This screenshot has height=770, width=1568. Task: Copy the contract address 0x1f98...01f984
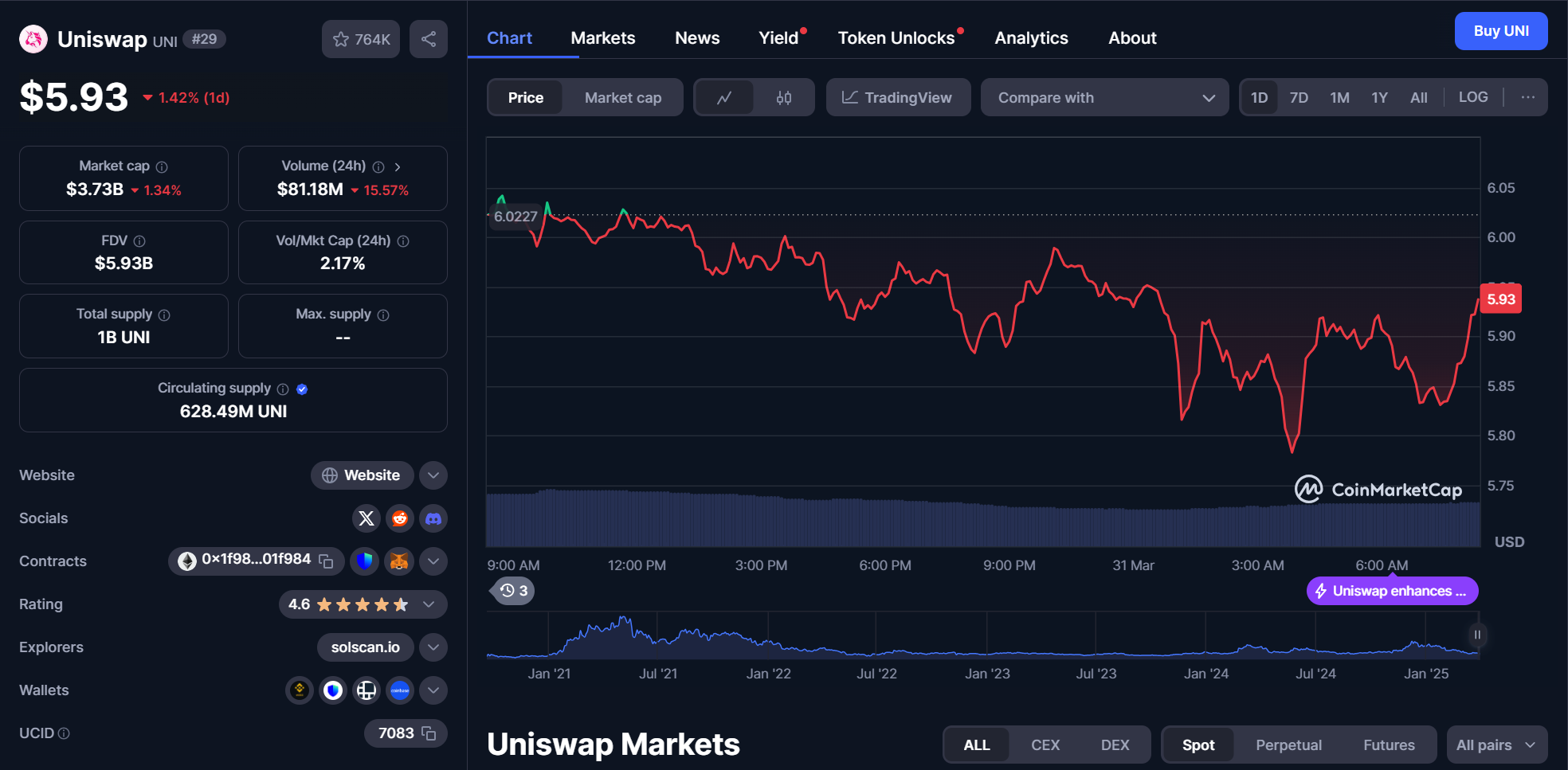(326, 561)
